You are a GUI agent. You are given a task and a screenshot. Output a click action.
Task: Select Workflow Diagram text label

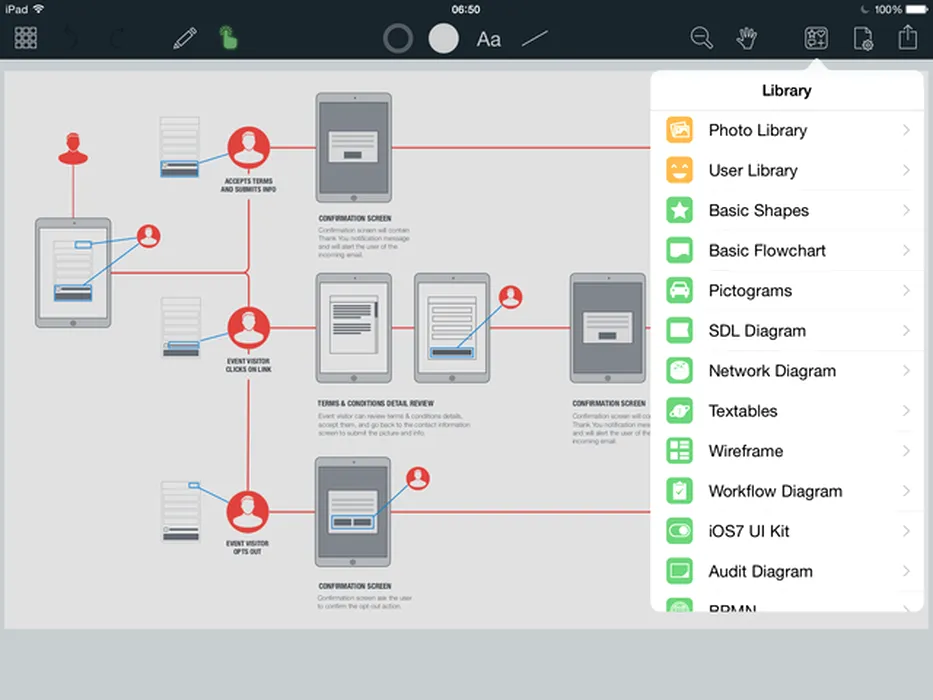click(775, 492)
